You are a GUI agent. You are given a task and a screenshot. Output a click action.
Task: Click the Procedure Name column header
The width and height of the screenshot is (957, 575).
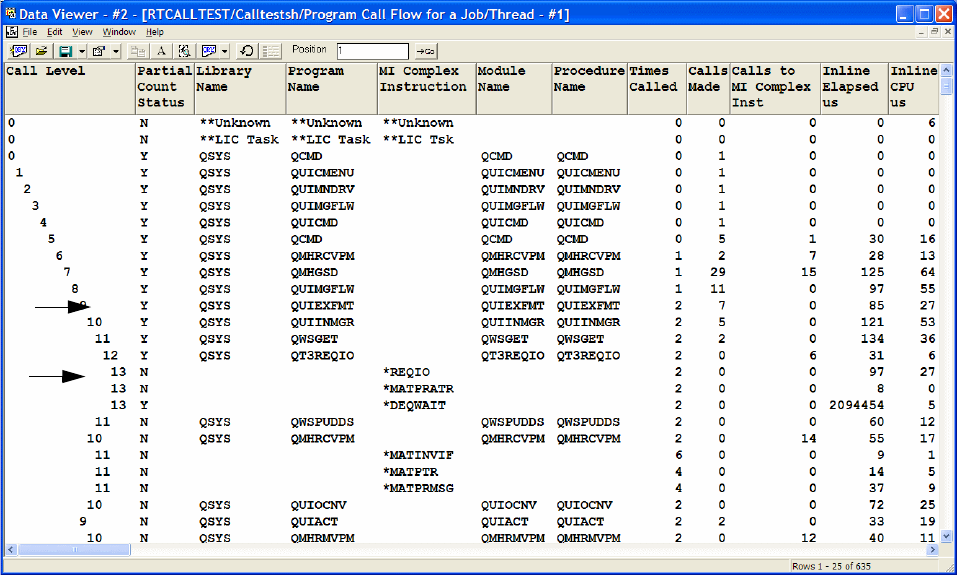click(x=590, y=89)
